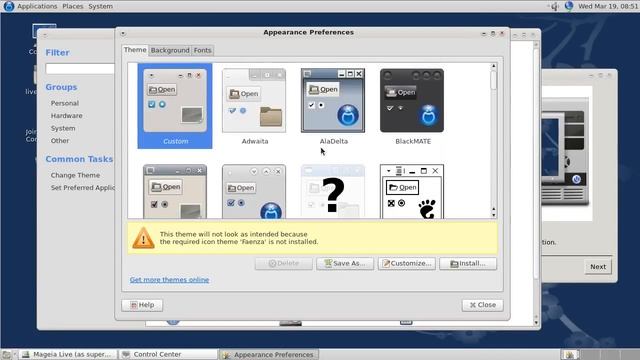Open the Places menu
Viewport: 640px width, 360px height.
point(73,6)
